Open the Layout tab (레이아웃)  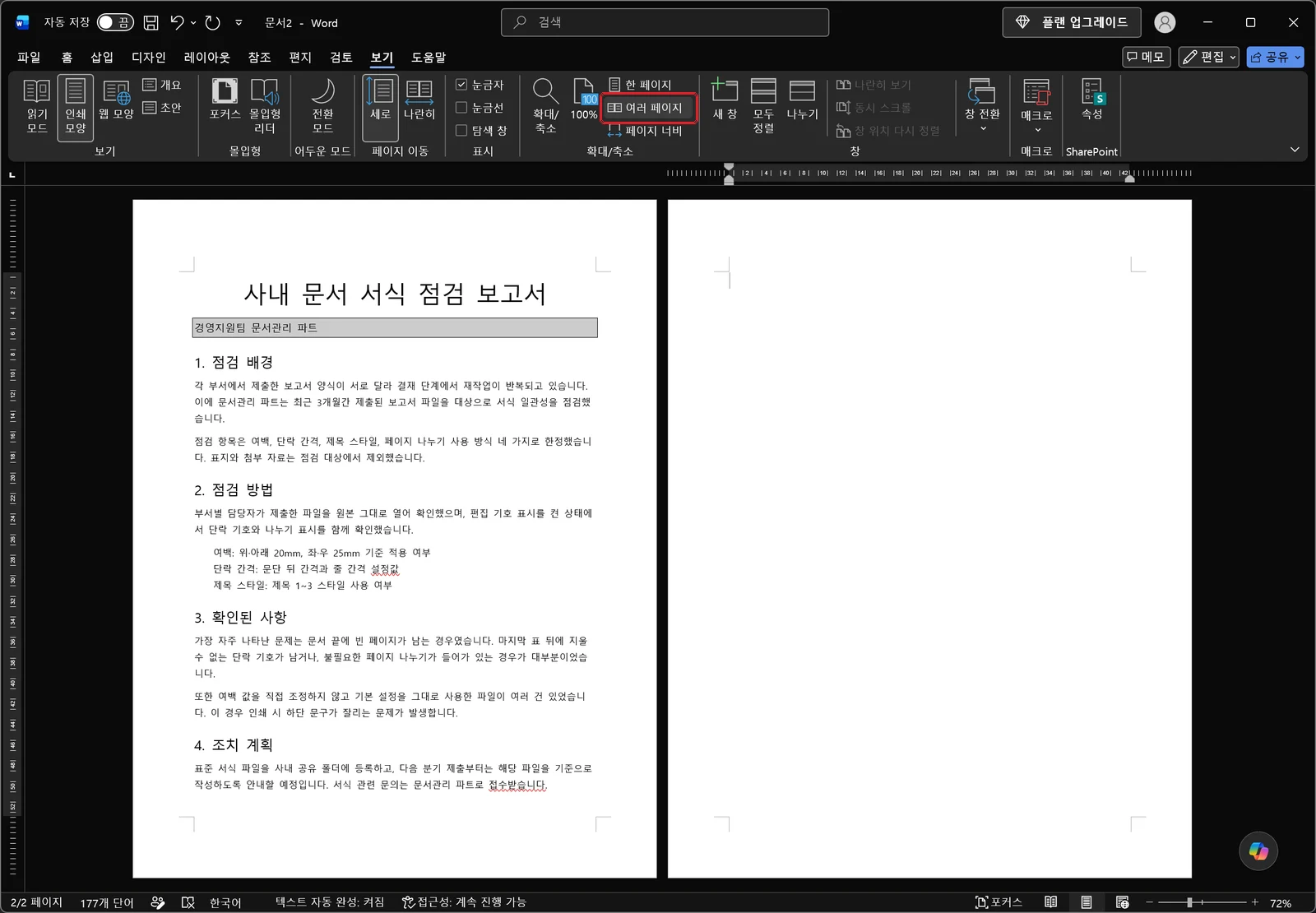point(207,57)
